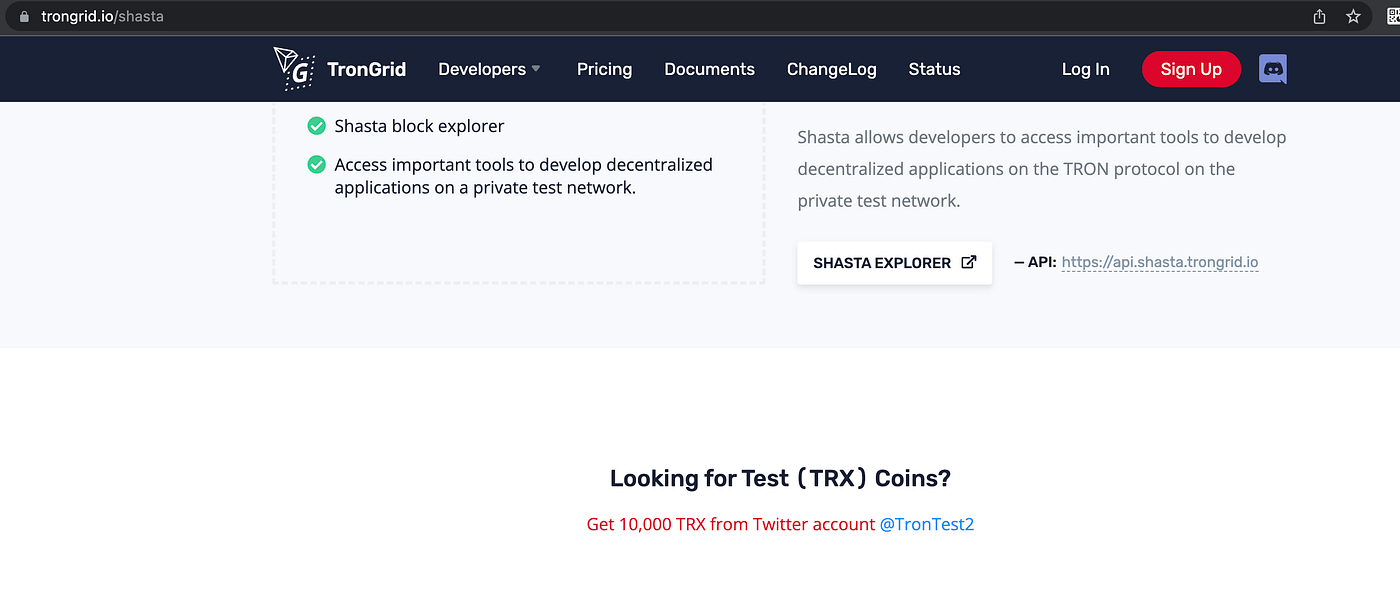Screen dimensions: 1400x602
Task: Click the lock icon in address bar
Action: pyautogui.click(x=25, y=17)
